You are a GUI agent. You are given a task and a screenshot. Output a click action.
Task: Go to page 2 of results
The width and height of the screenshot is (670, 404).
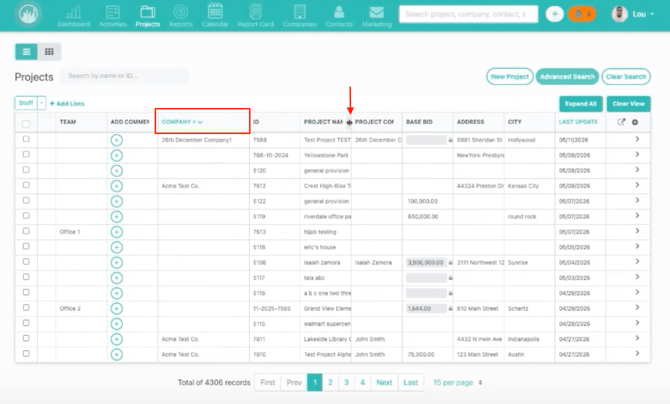click(330, 383)
